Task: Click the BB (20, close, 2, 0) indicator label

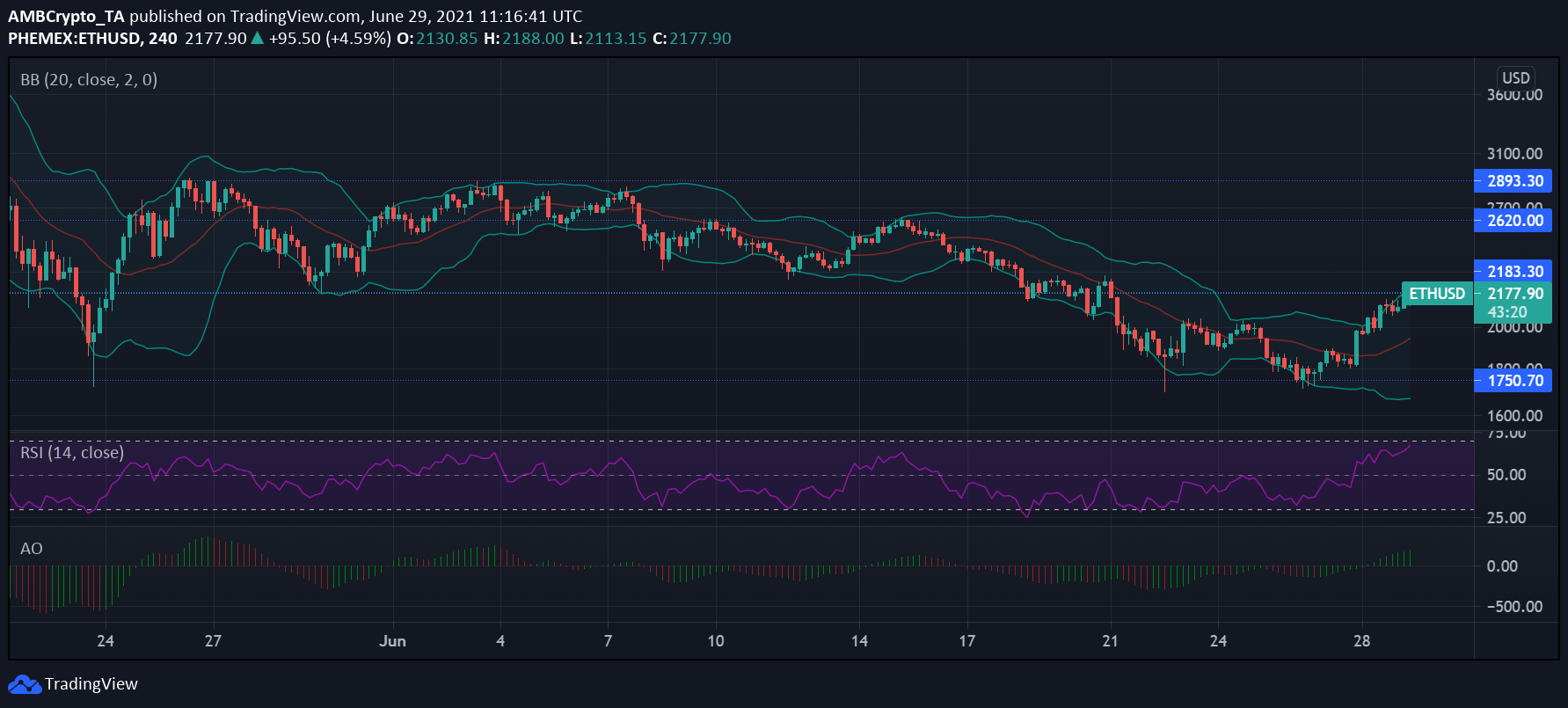Action: pos(89,80)
